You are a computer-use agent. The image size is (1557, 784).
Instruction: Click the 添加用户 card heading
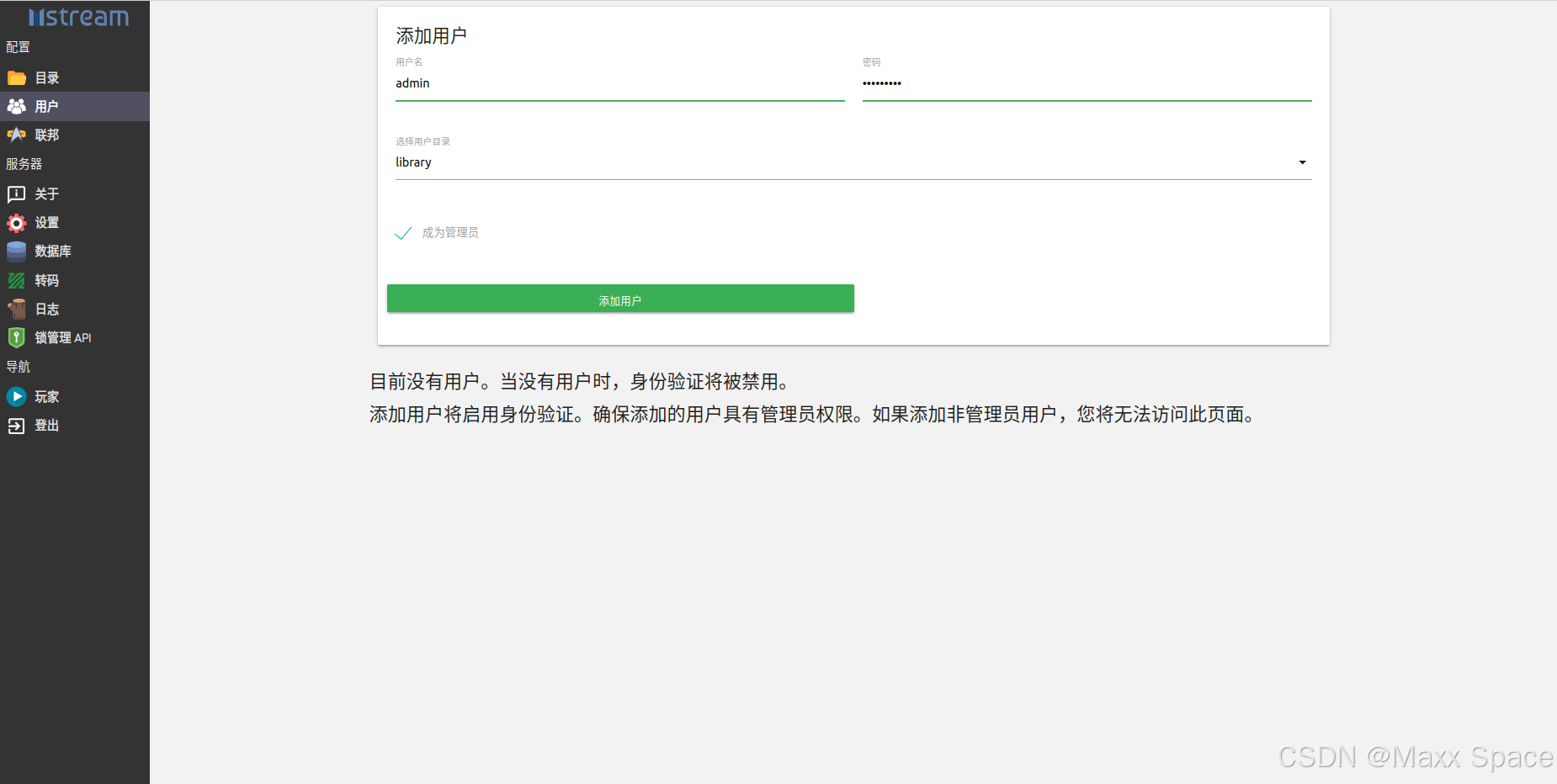tap(432, 36)
